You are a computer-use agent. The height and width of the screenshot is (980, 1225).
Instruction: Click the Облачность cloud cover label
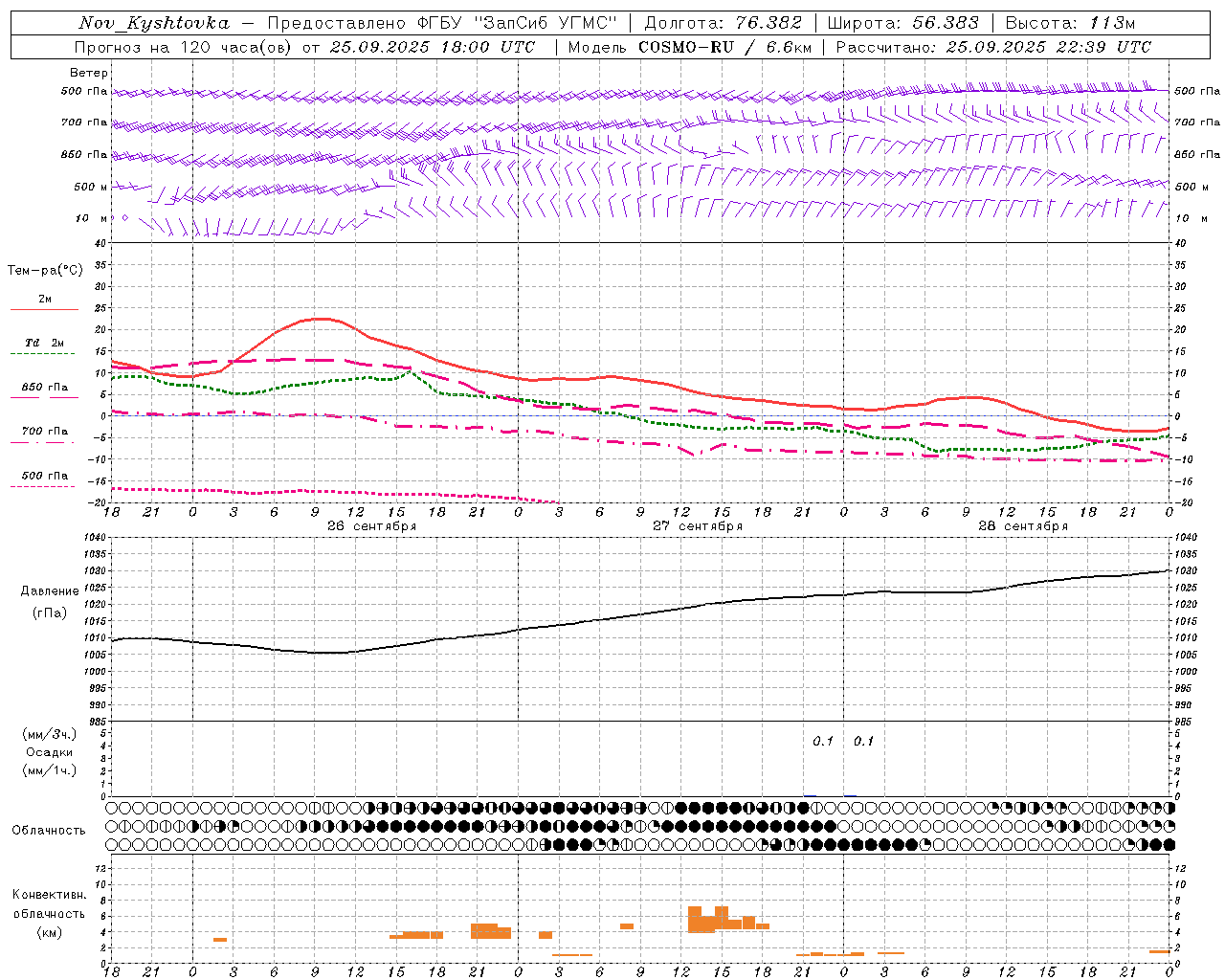(49, 831)
